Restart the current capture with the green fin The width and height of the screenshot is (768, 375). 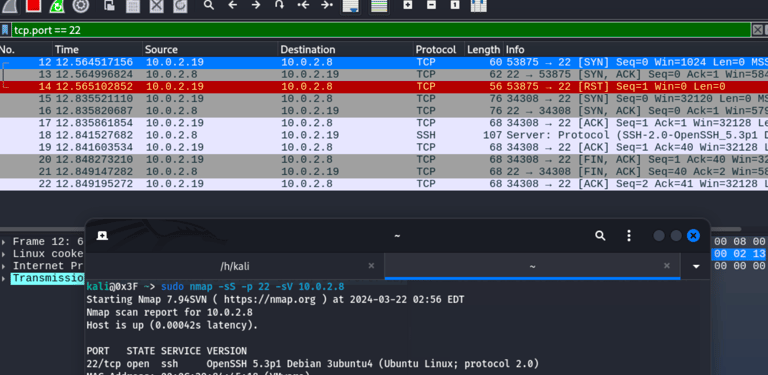57,5
